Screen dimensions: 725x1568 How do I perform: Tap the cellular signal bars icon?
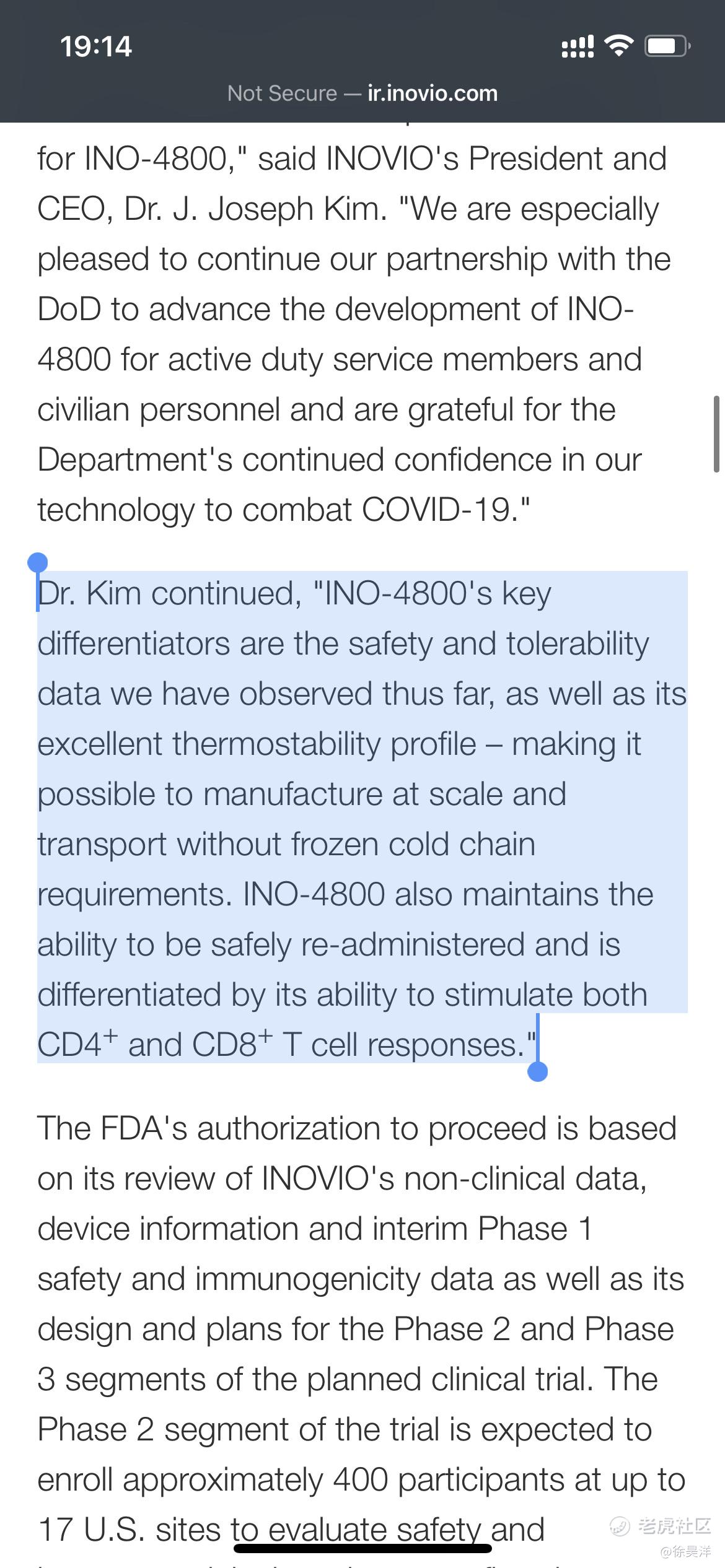tap(578, 46)
